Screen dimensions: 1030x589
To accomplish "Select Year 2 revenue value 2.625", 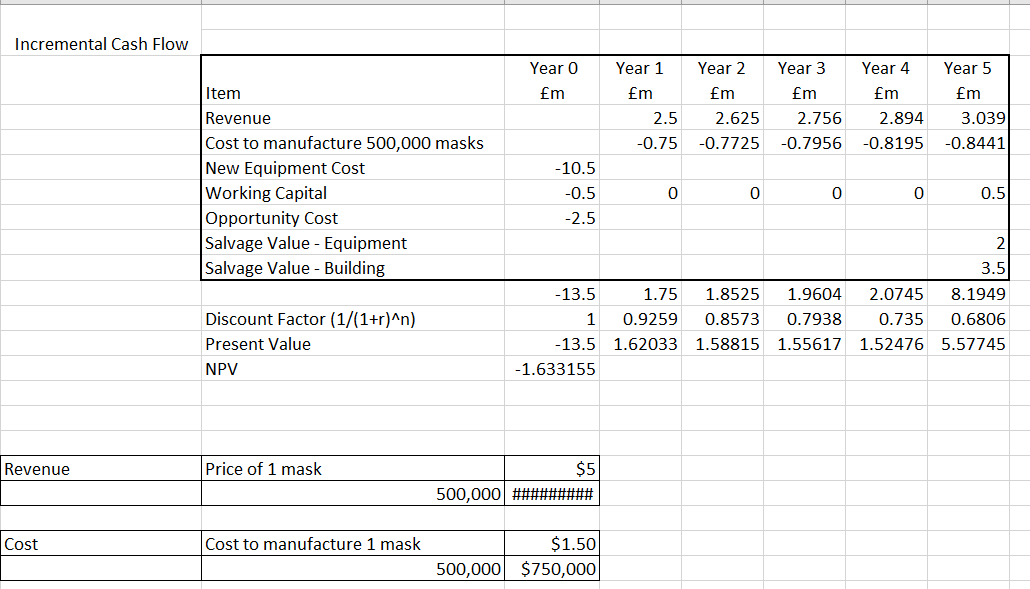I will click(x=723, y=118).
